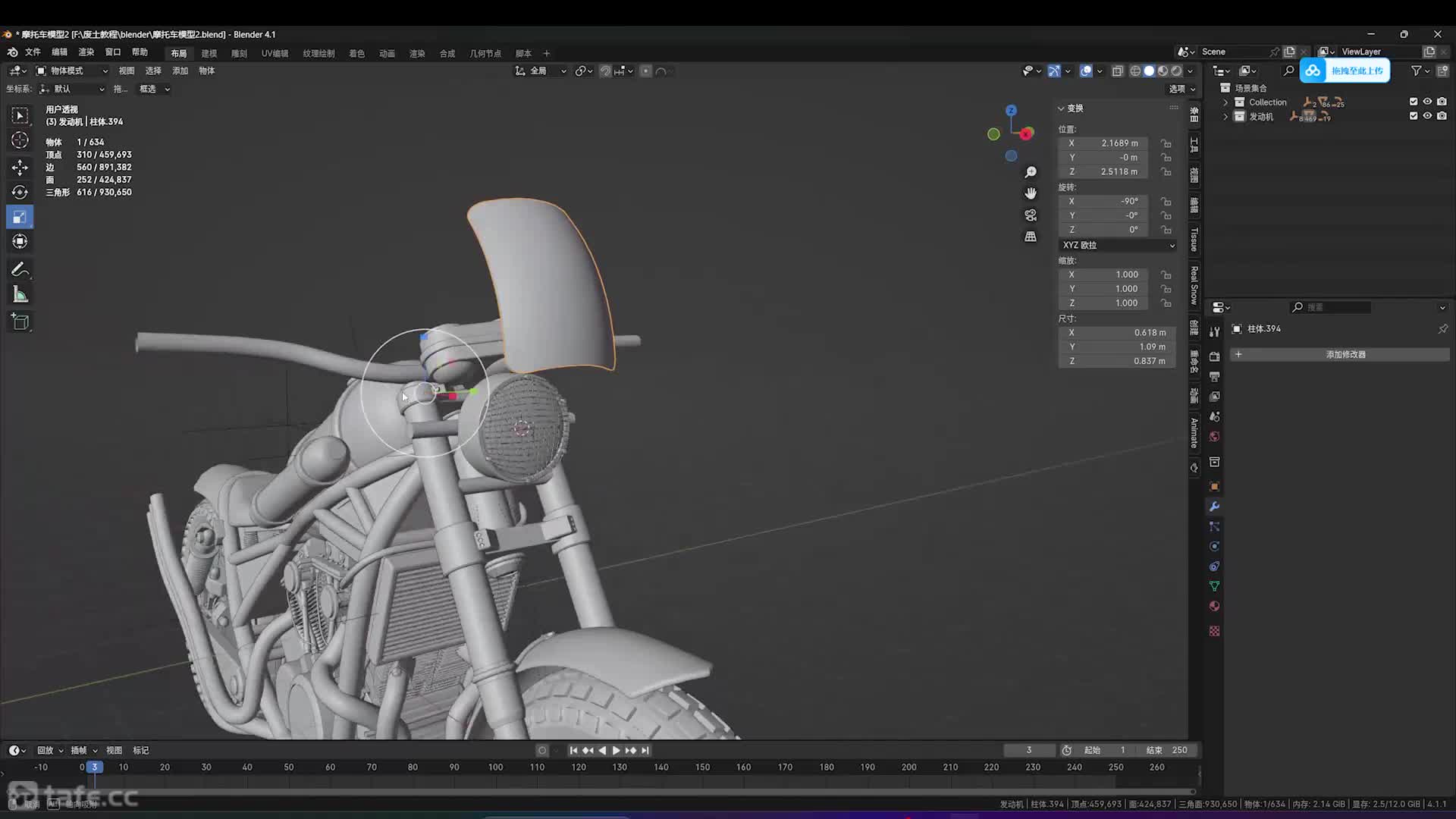This screenshot has height=819, width=1456.
Task: Open the Modifiers wrench tab
Action: pos(1214,507)
